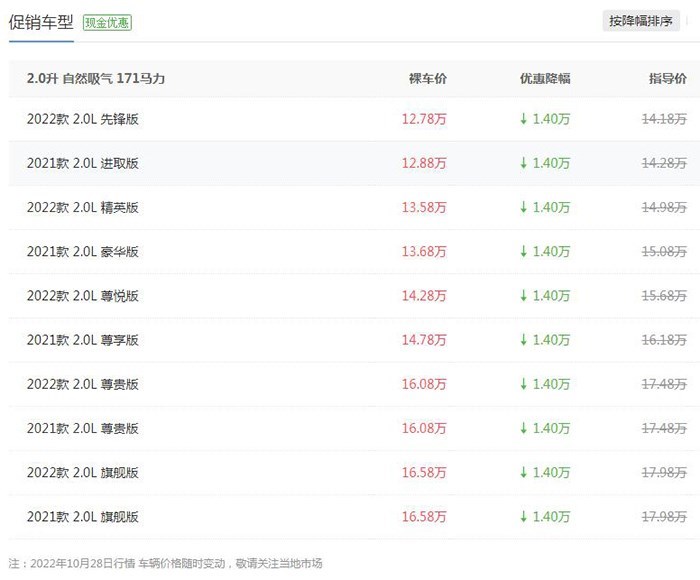This screenshot has width=700, height=580.
Task: Click the 13.58万 bare car price
Action: [424, 208]
